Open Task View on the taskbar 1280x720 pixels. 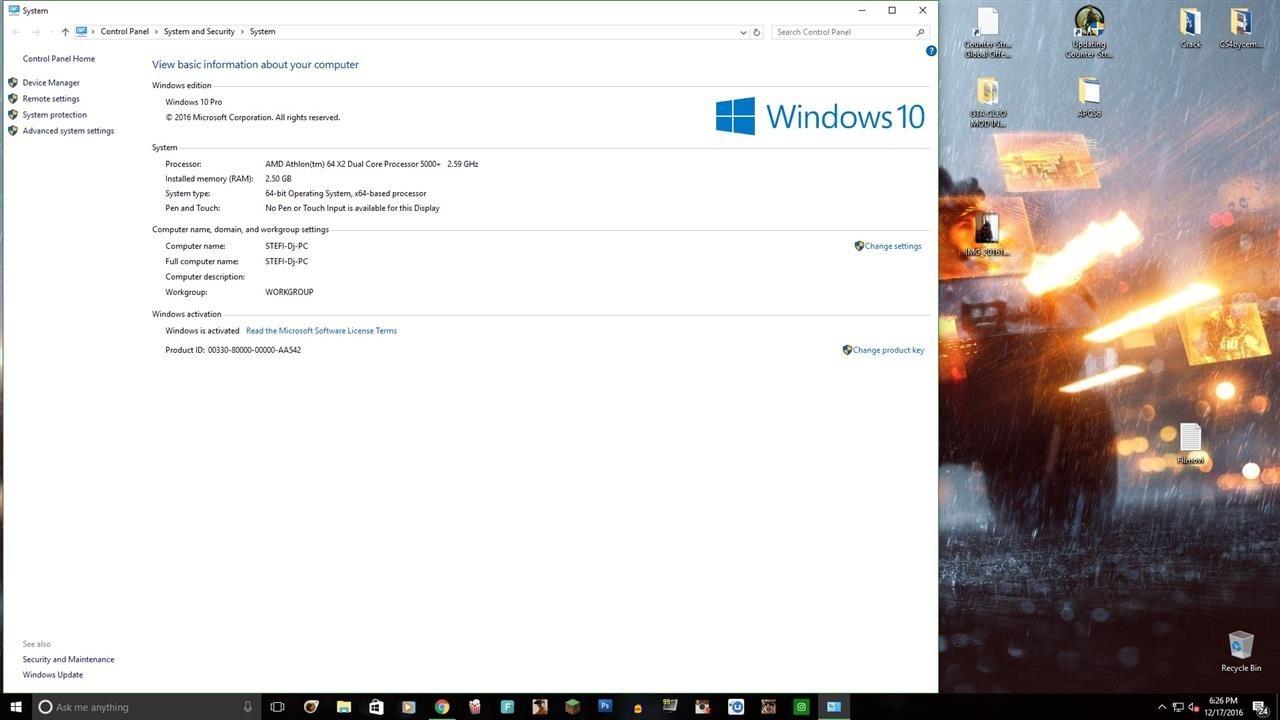(x=278, y=707)
